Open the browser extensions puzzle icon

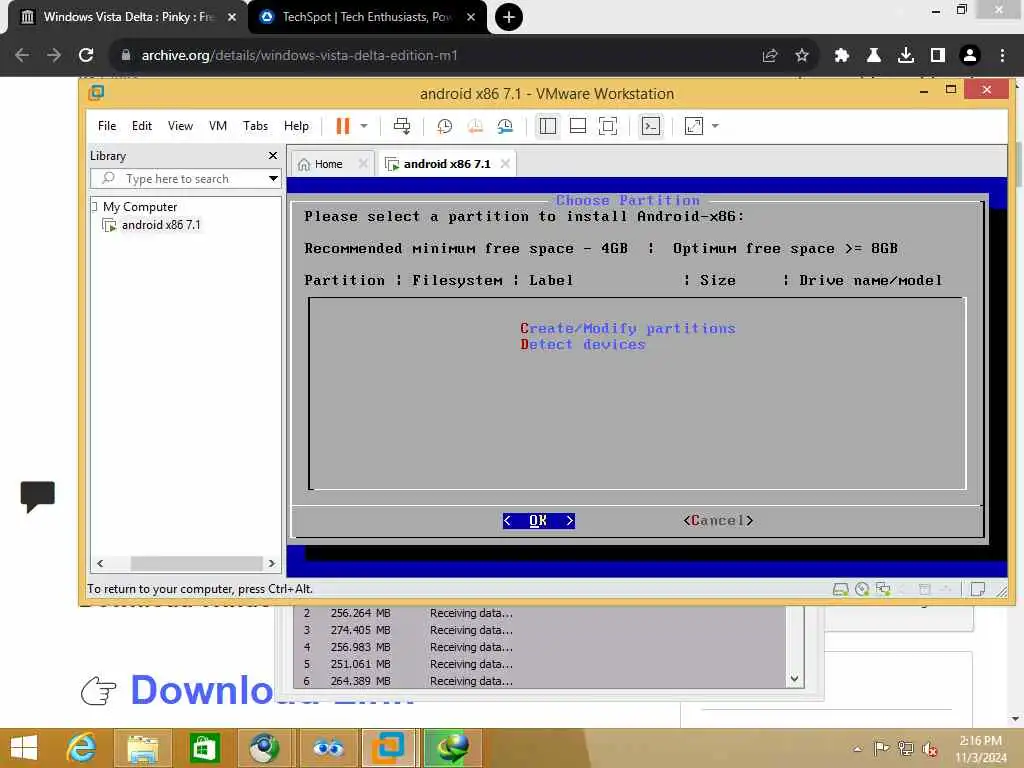pyautogui.click(x=842, y=56)
